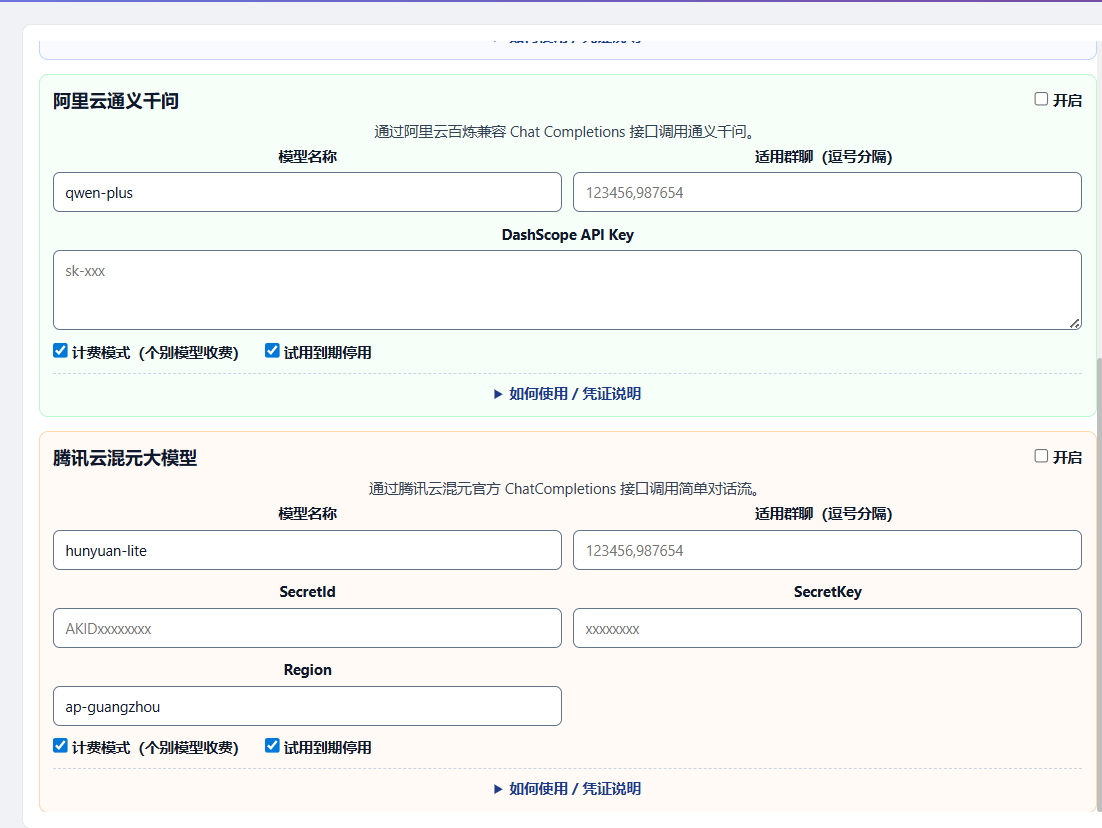Select the DashScope API Key label
This screenshot has width=1102, height=828.
pyautogui.click(x=567, y=235)
